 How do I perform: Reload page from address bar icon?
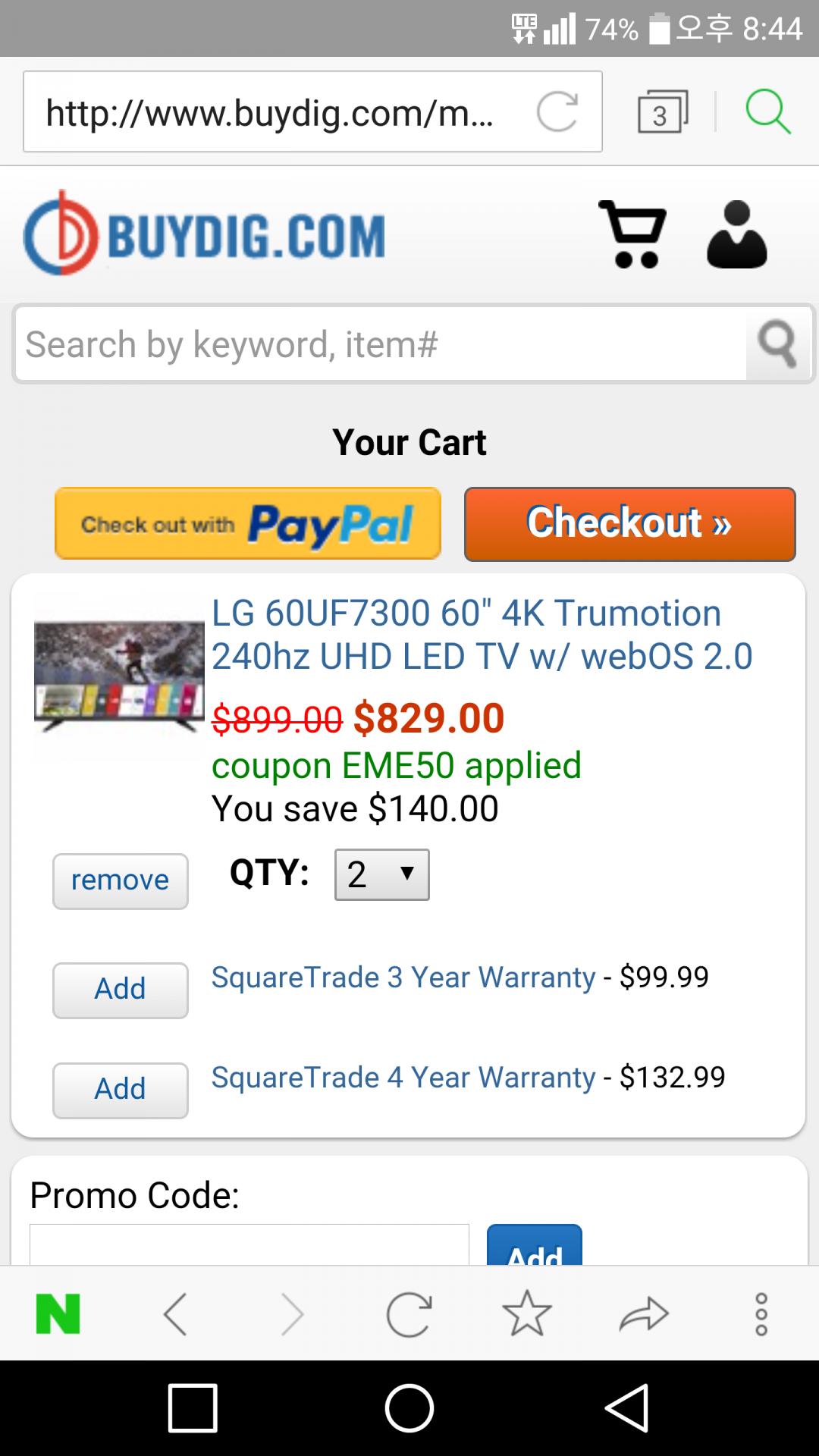pos(557,112)
